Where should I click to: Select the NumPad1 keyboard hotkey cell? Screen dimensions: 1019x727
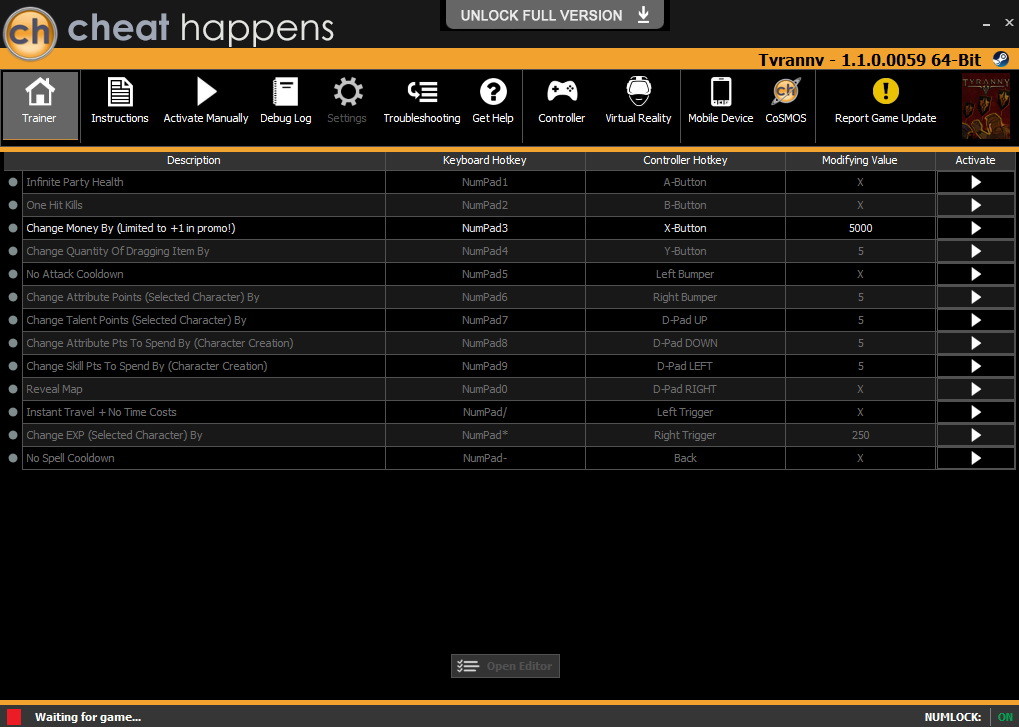[x=485, y=183]
